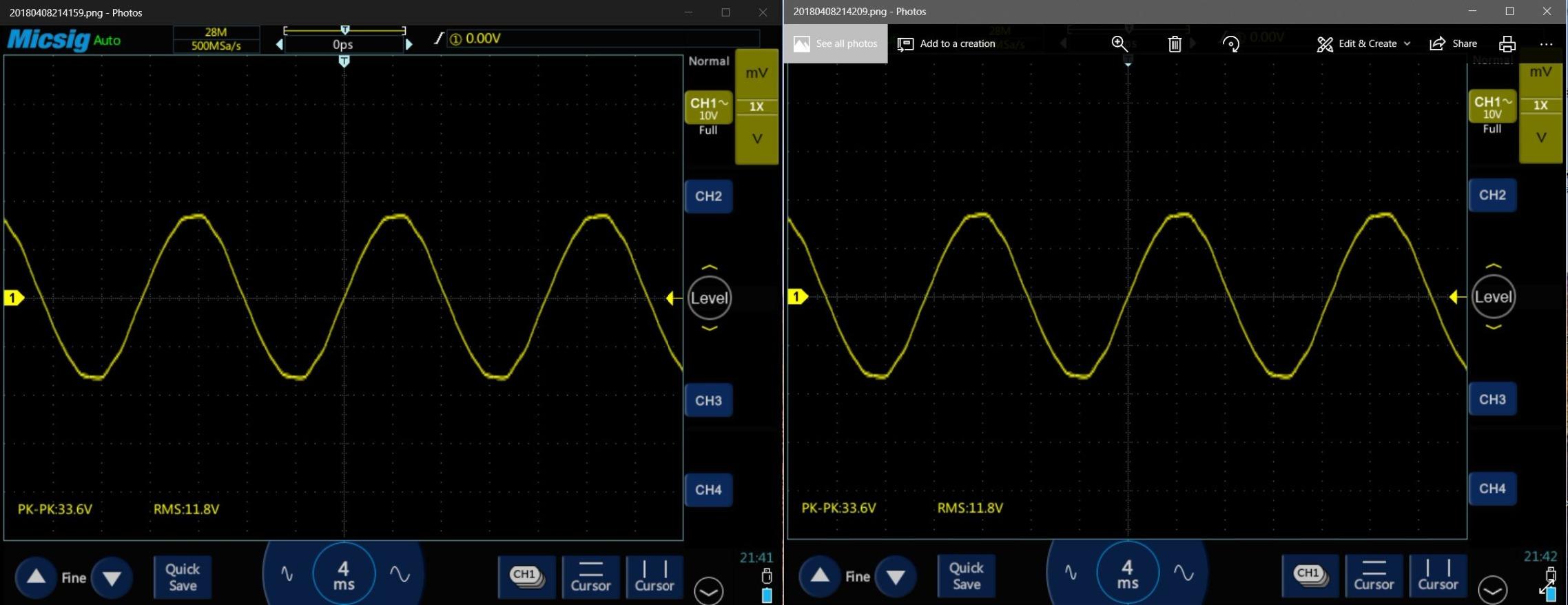Print the photo using the printer icon
The height and width of the screenshot is (605, 1568).
(x=1507, y=44)
